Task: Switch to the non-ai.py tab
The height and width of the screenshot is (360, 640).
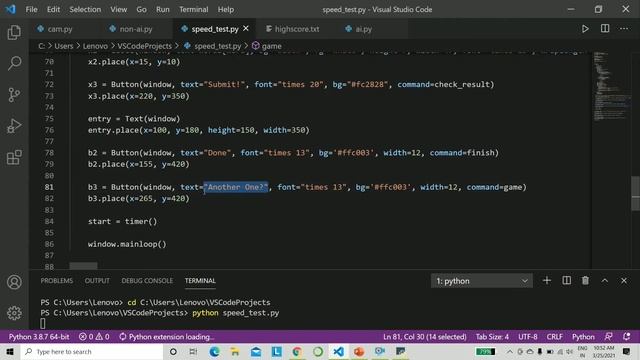Action: 136,29
